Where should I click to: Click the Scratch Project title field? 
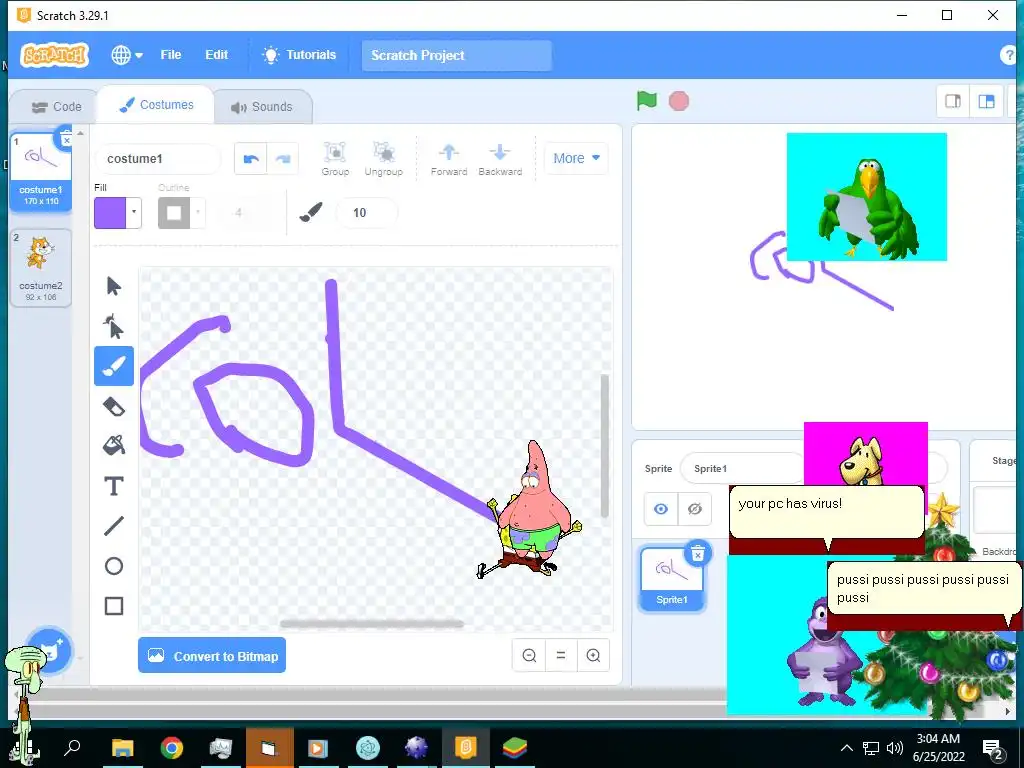pyautogui.click(x=456, y=56)
